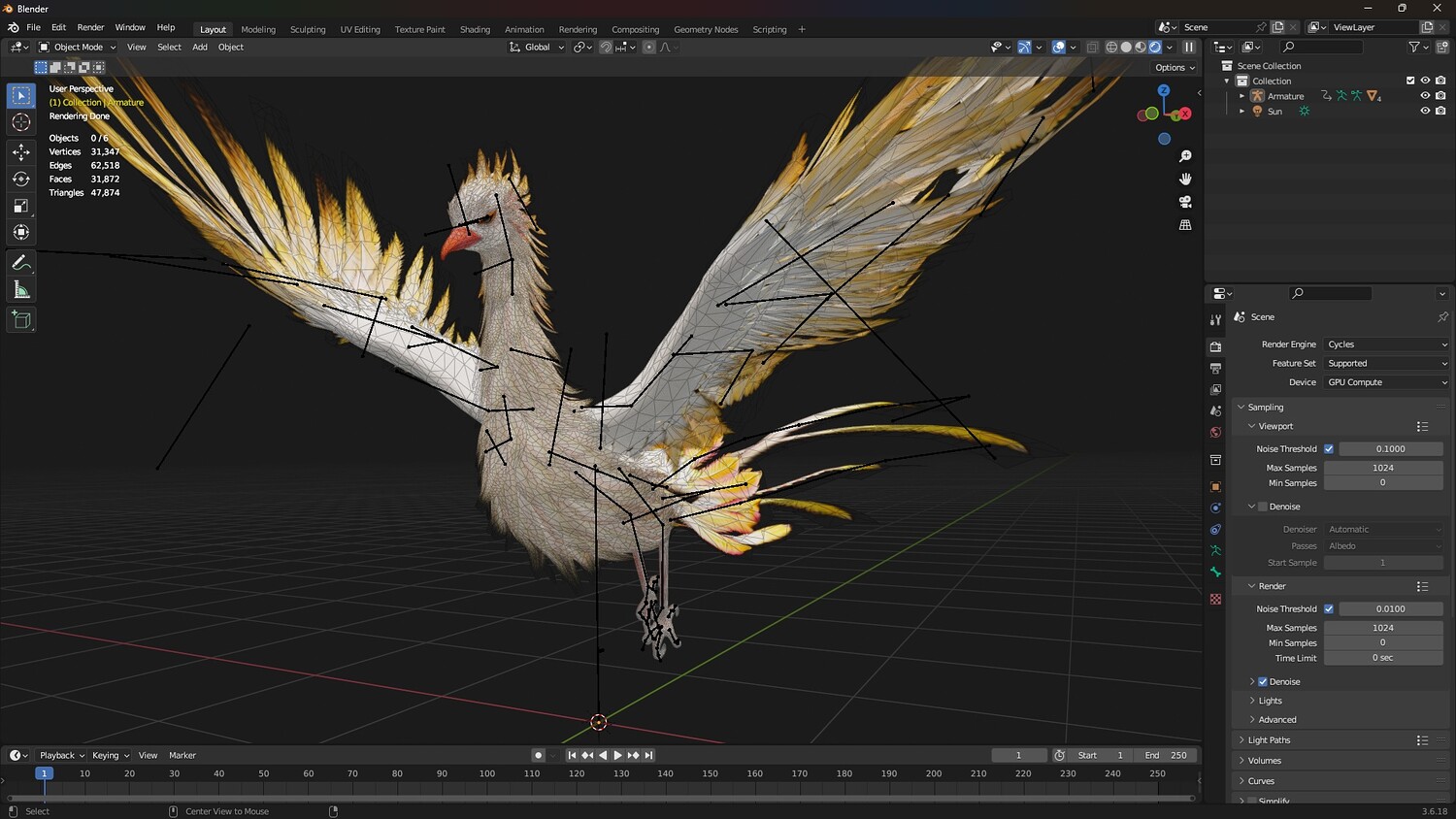Open the Render menu
Screen dimensions: 1456x819
90,27
